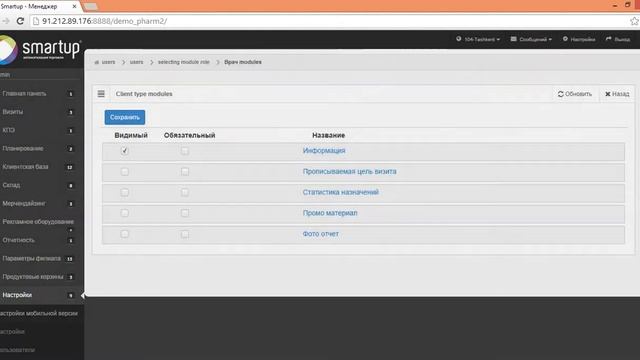640x360 pixels.
Task: Click the Выход logout item
Action: pyautogui.click(x=618, y=39)
